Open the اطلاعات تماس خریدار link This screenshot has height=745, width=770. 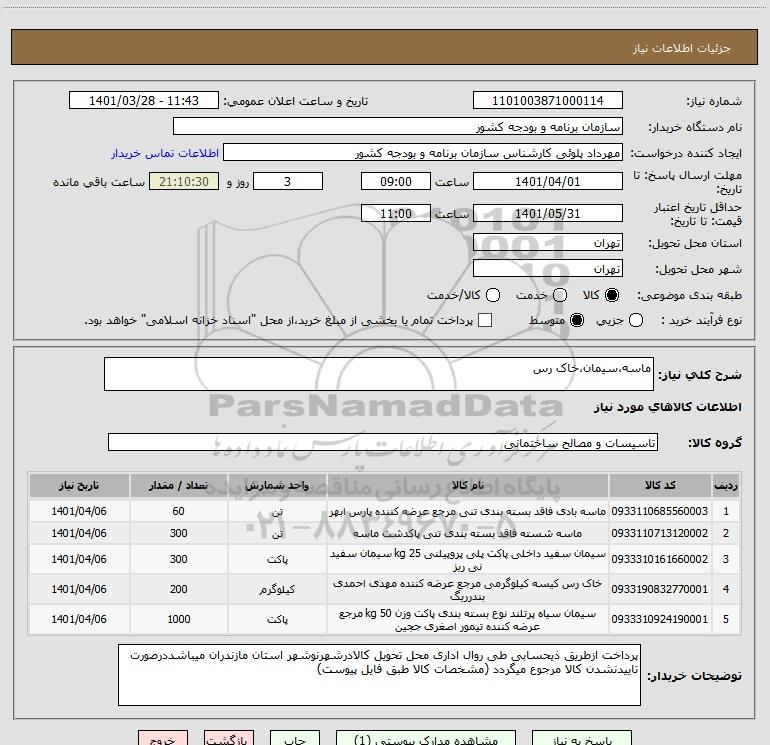pyautogui.click(x=165, y=153)
